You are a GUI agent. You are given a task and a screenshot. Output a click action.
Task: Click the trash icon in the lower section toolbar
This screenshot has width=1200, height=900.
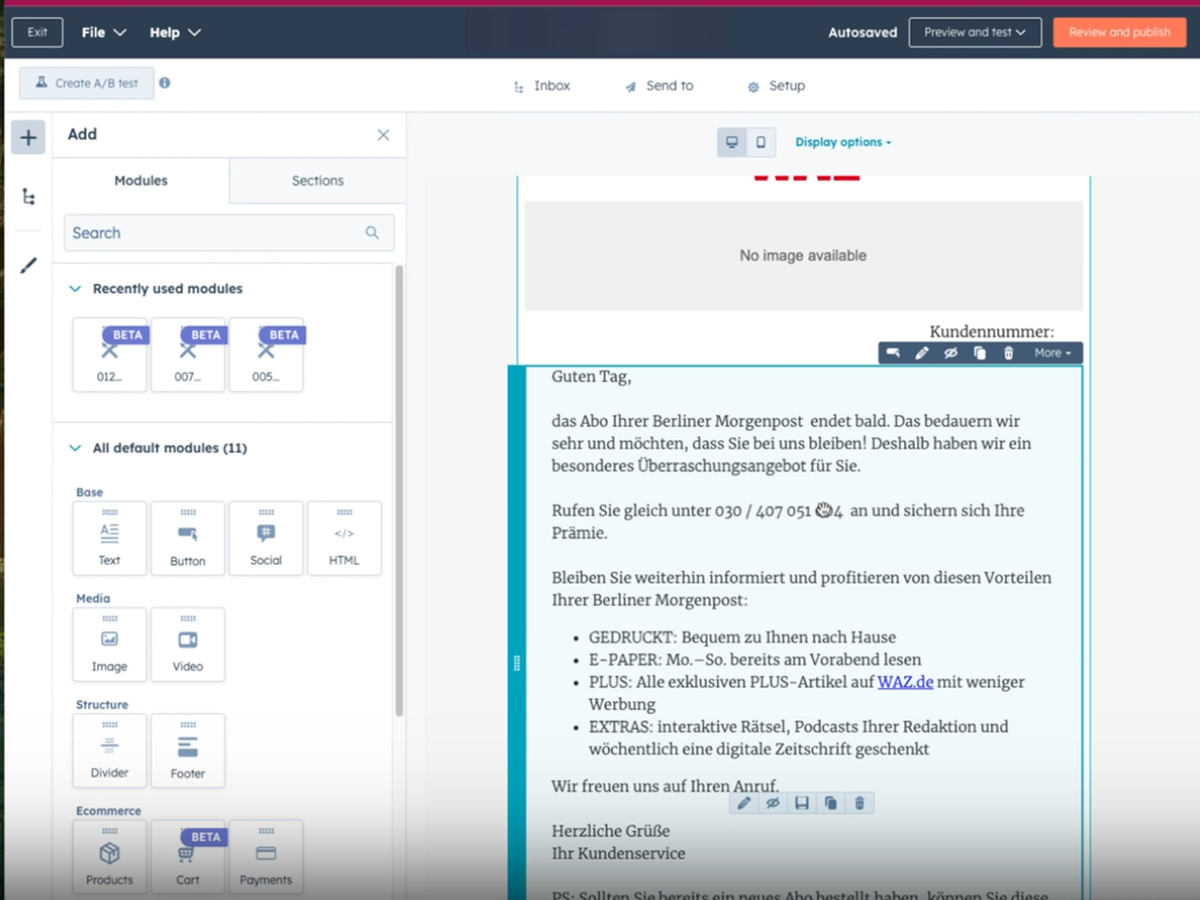click(860, 803)
